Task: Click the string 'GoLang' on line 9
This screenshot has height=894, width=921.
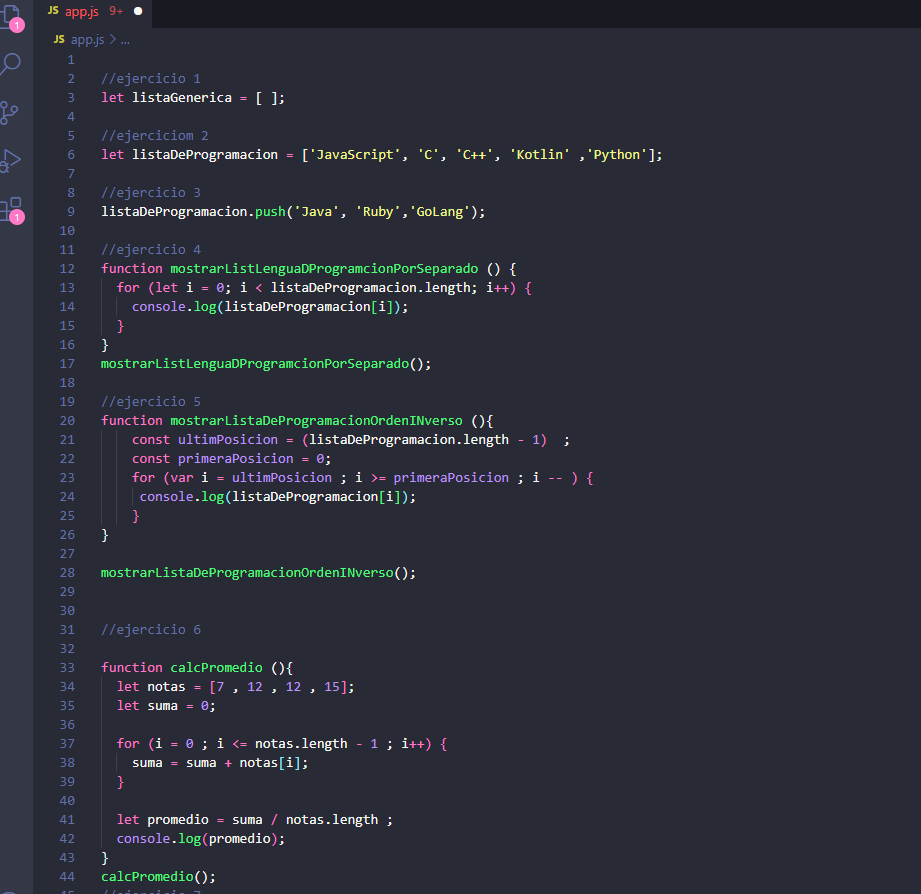Action: point(439,211)
